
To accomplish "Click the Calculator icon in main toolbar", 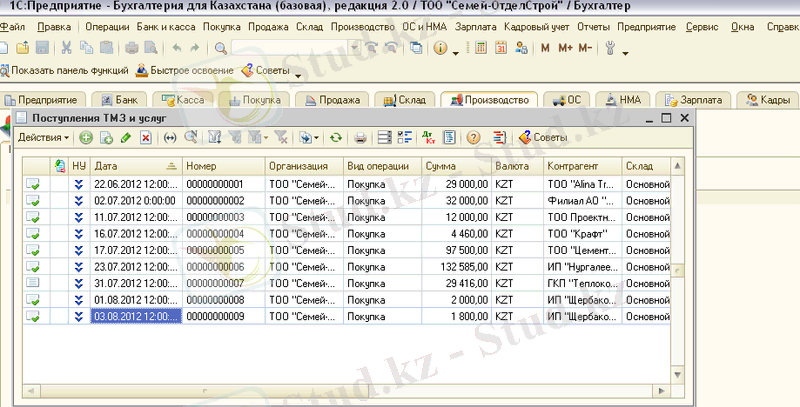I will click(x=478, y=47).
